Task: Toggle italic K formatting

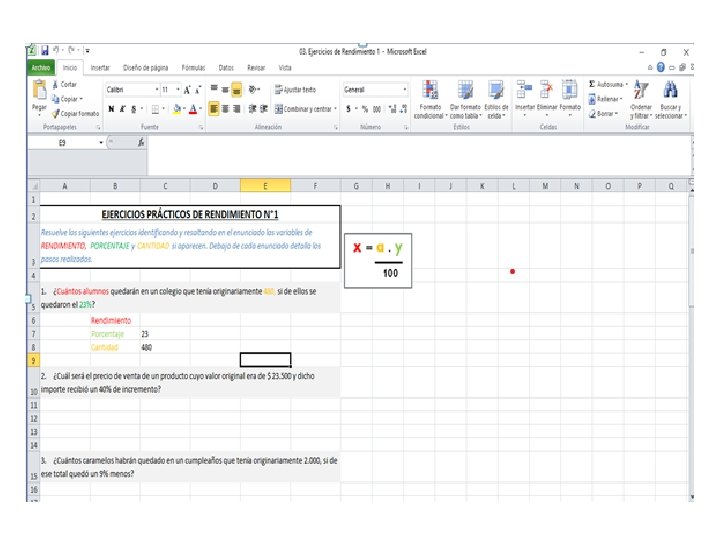Action: pyautogui.click(x=123, y=109)
